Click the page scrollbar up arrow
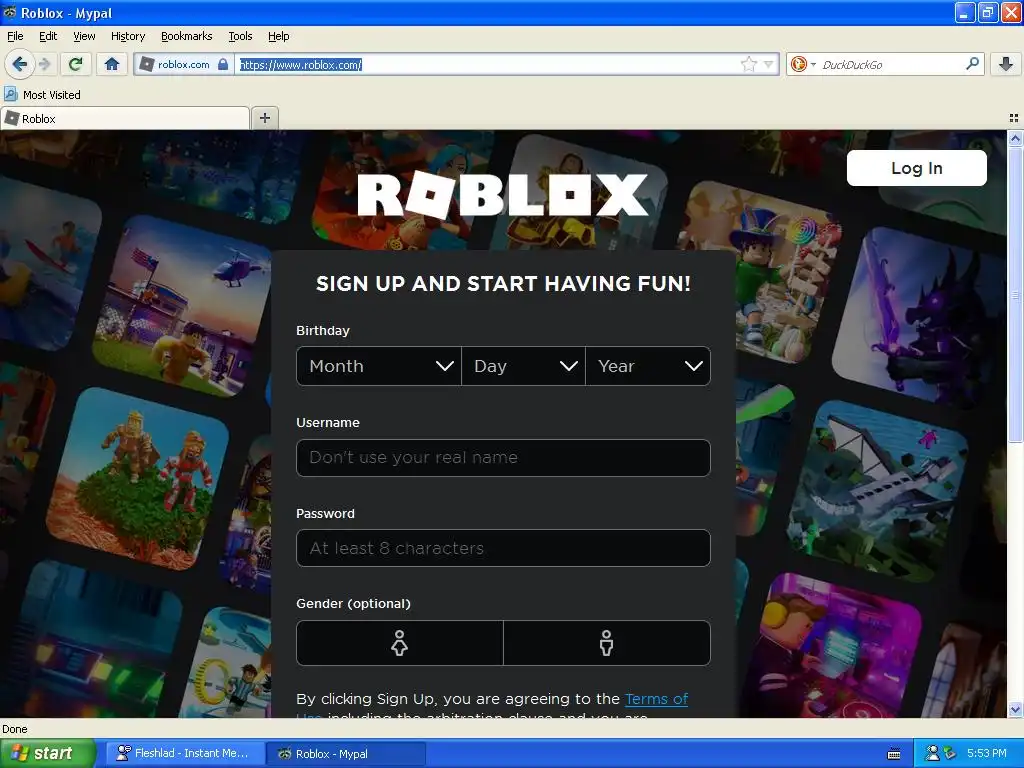The width and height of the screenshot is (1024, 768). point(1015,138)
